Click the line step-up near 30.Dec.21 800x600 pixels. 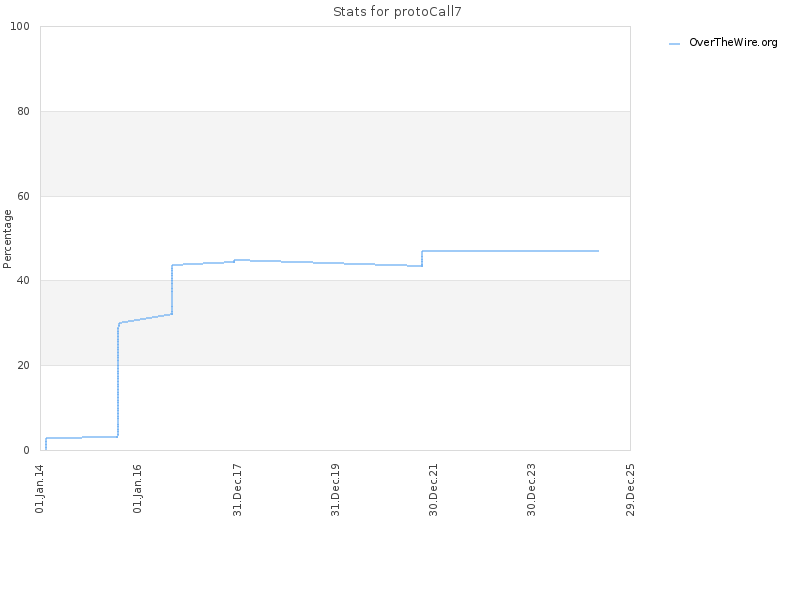coord(422,258)
